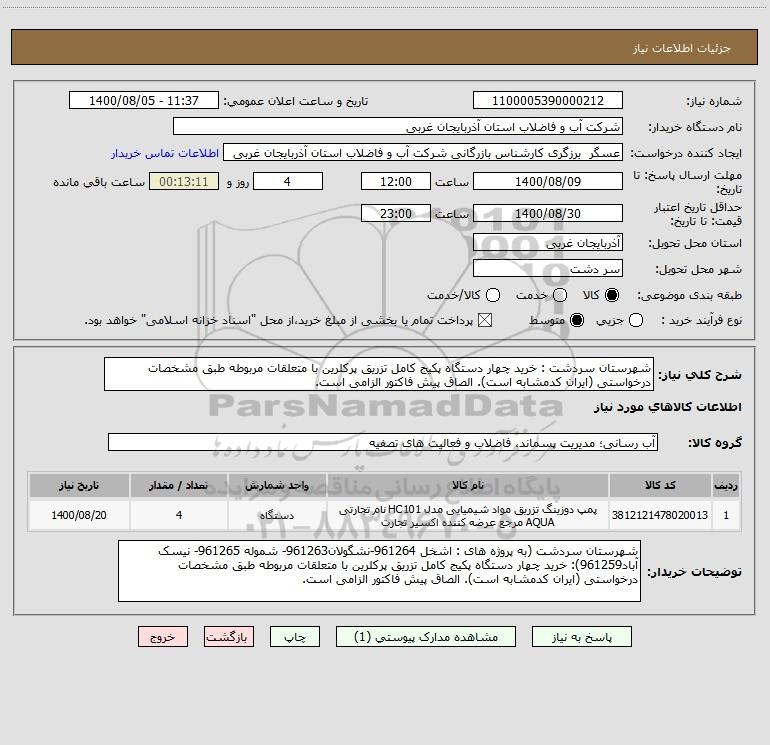Toggle Islamic treasury documents payment checkbox
This screenshot has height=745, width=770.
pyautogui.click(x=485, y=320)
